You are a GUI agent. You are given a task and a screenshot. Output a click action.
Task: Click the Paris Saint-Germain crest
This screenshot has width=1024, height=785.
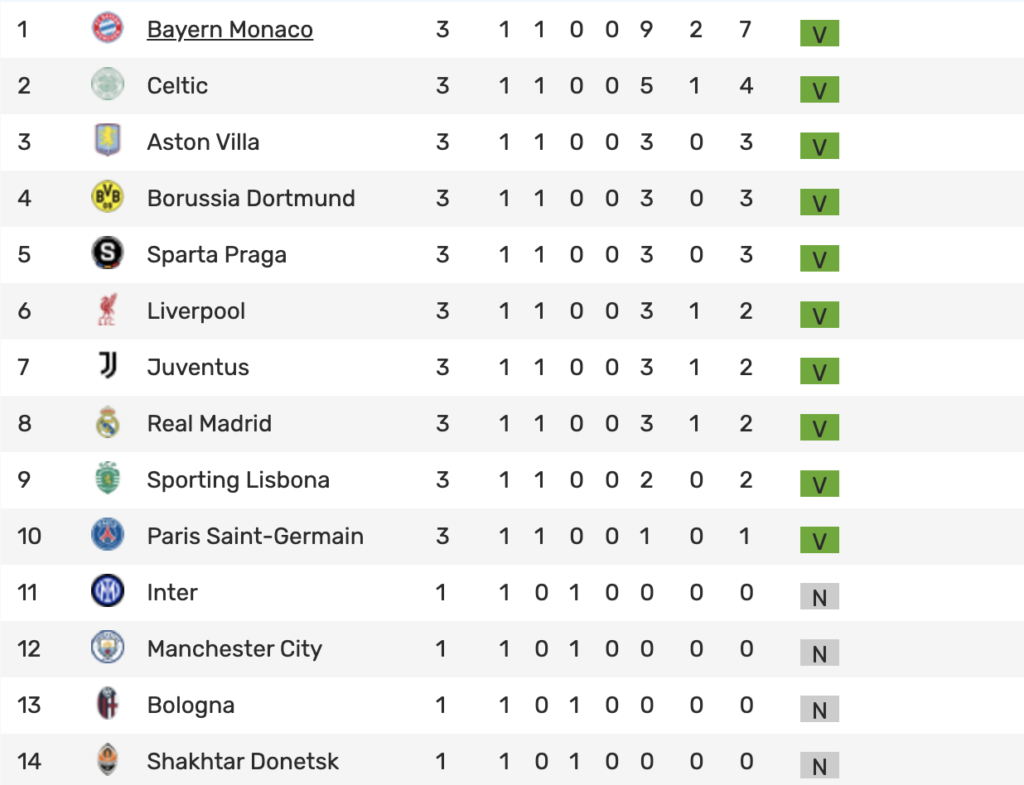point(107,535)
